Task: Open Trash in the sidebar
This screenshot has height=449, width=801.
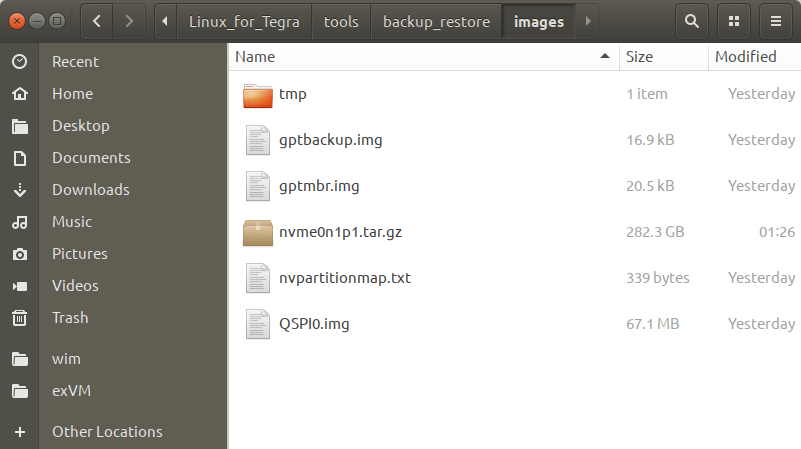Action: click(70, 318)
